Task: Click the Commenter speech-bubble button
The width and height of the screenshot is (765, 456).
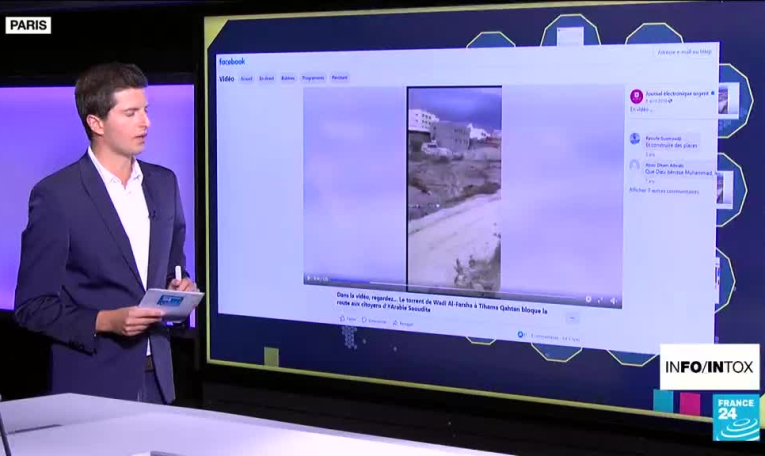Action: pos(374,321)
